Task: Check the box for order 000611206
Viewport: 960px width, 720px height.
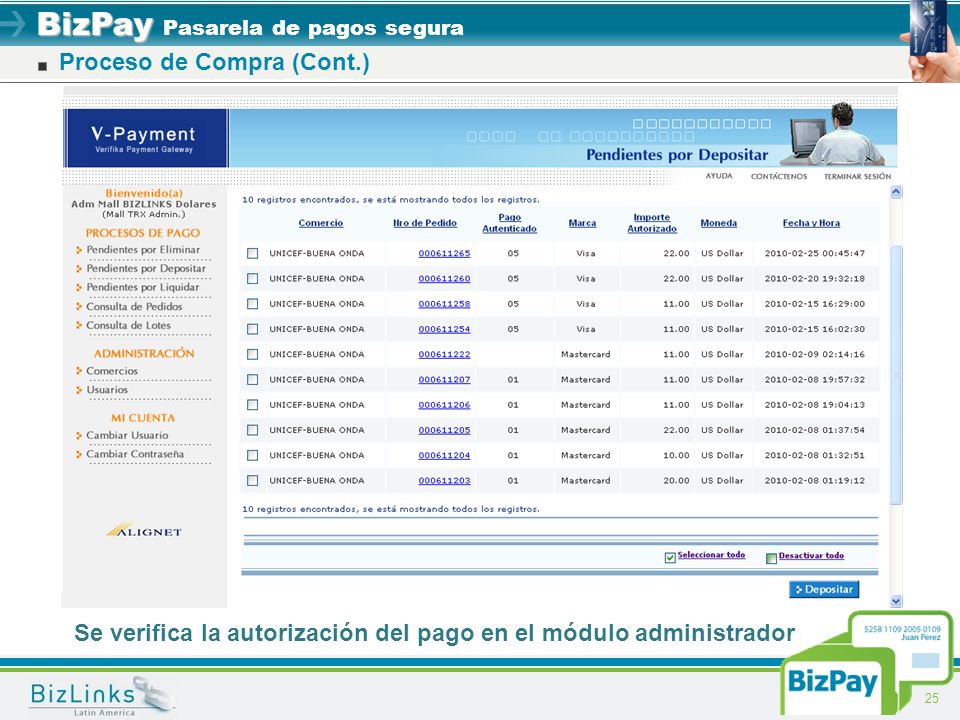Action: pyautogui.click(x=252, y=405)
